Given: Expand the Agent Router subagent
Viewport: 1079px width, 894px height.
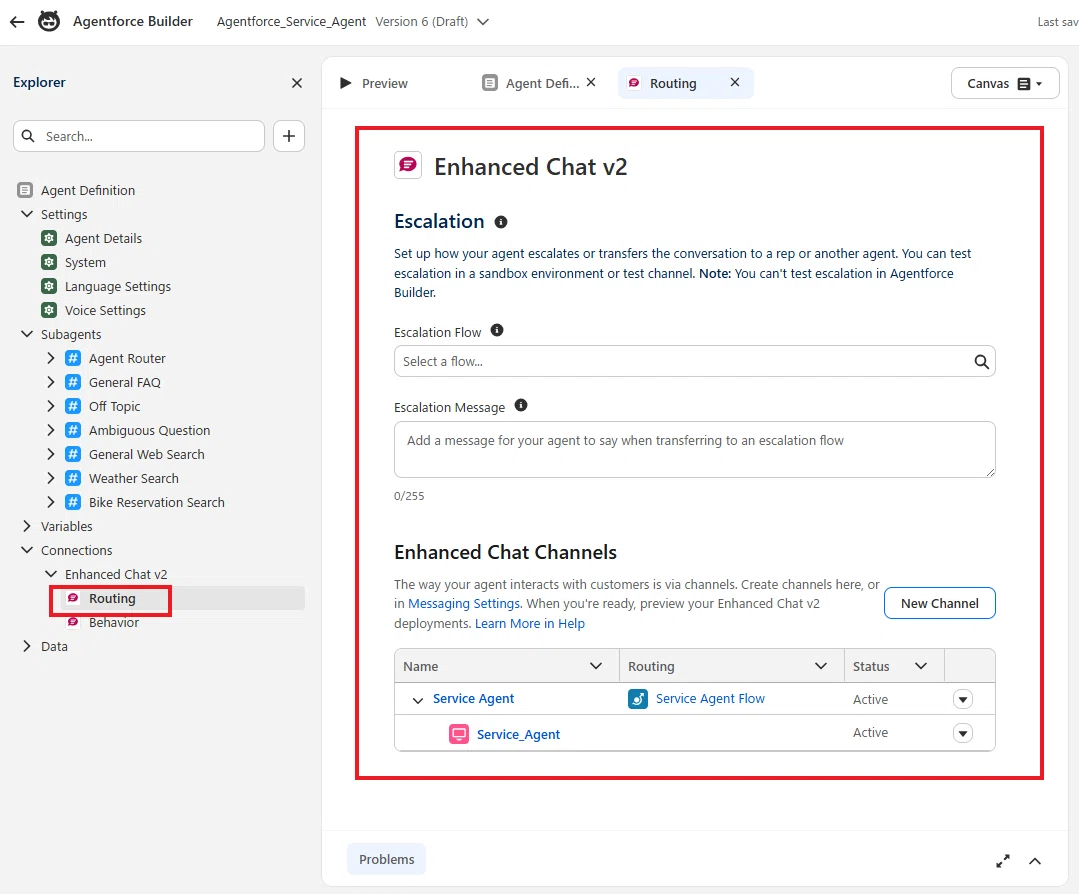Looking at the screenshot, I should click(x=51, y=358).
